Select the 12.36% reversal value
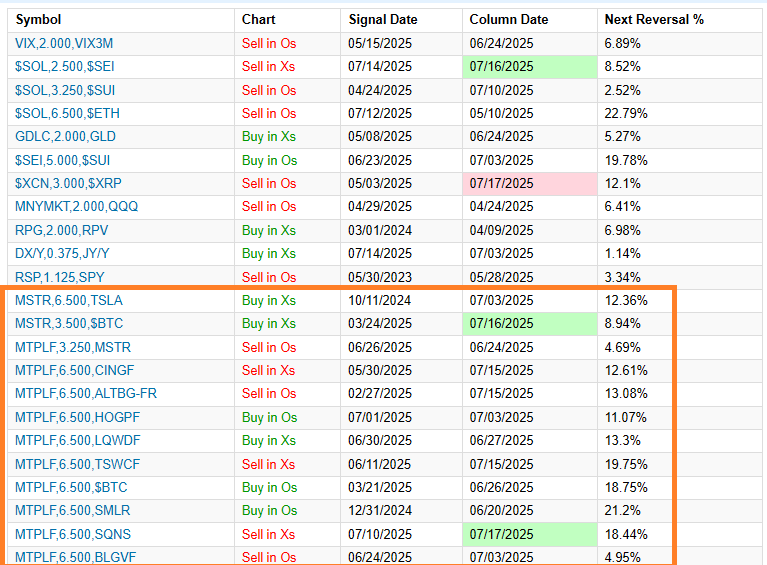Screen dimensions: 767x565 click(x=626, y=300)
